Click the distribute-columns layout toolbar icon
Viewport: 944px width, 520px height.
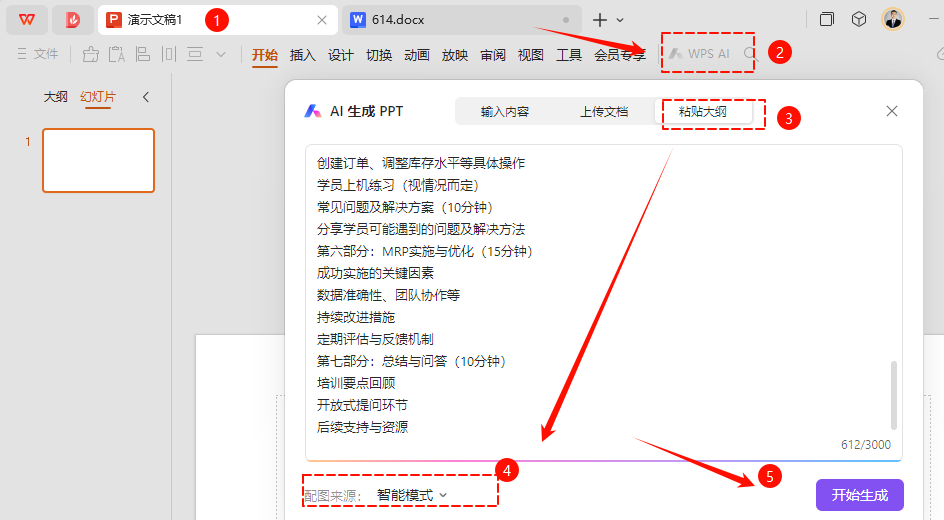pos(169,55)
